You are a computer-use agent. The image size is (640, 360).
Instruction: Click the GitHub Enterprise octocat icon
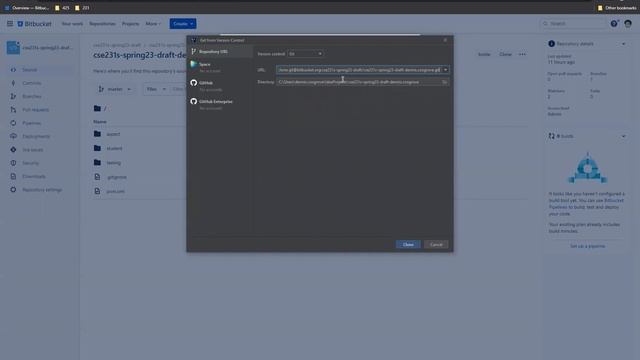[193, 101]
